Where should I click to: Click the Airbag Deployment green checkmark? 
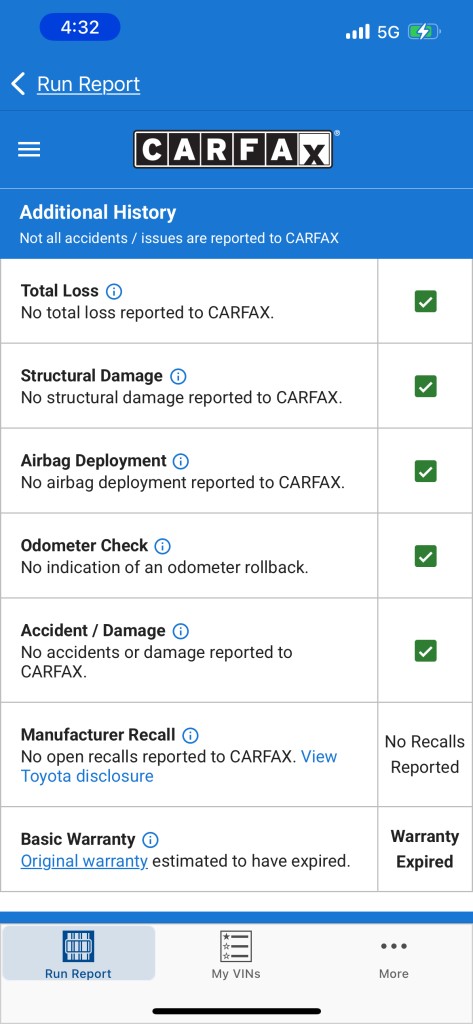coord(425,472)
